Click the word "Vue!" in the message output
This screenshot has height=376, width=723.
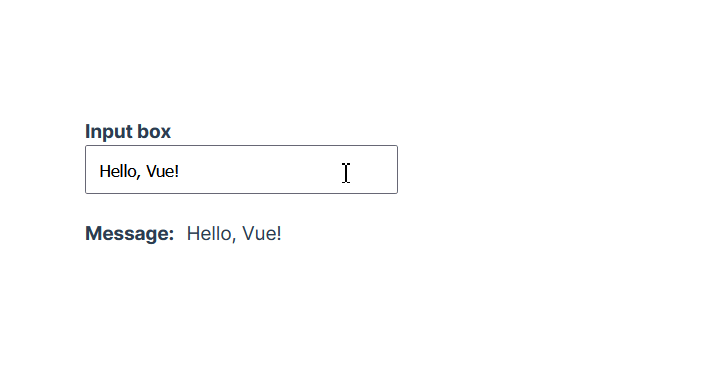point(261,233)
